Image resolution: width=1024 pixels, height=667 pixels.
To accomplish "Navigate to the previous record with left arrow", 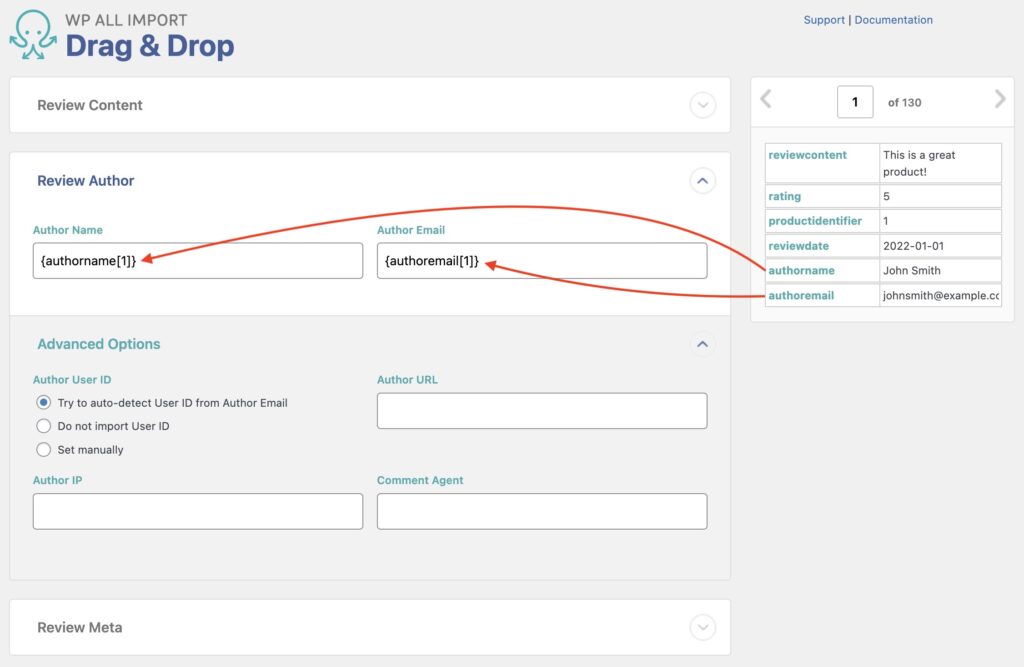I will coord(767,100).
